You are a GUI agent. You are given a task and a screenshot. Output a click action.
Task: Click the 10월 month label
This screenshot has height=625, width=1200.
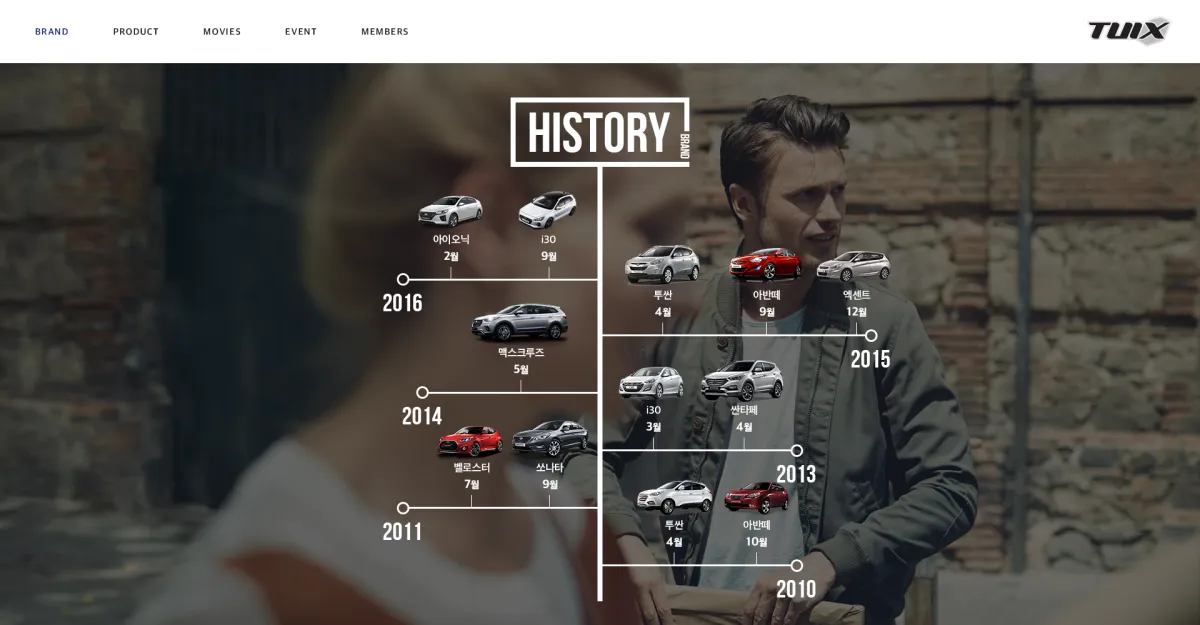(756, 542)
